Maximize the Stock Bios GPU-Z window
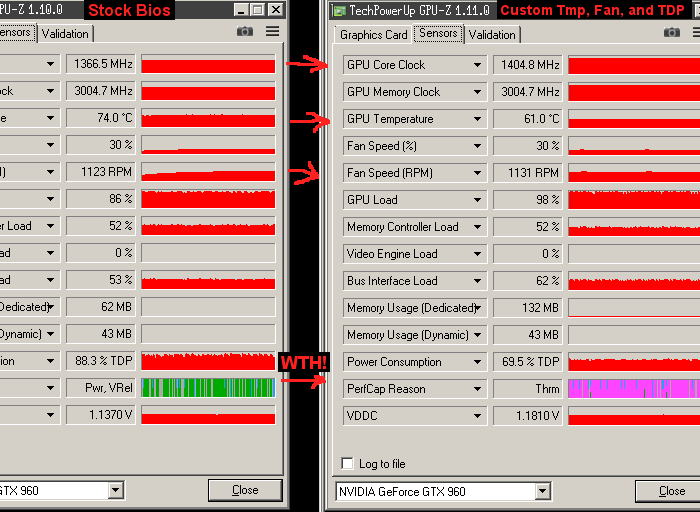This screenshot has width=700, height=512. (258, 9)
